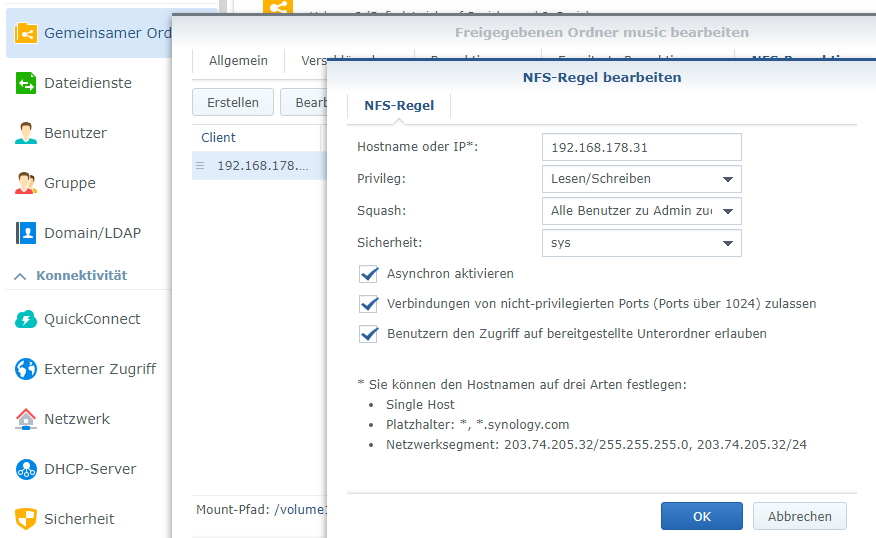Select the NFS-Regel tab

click(399, 106)
